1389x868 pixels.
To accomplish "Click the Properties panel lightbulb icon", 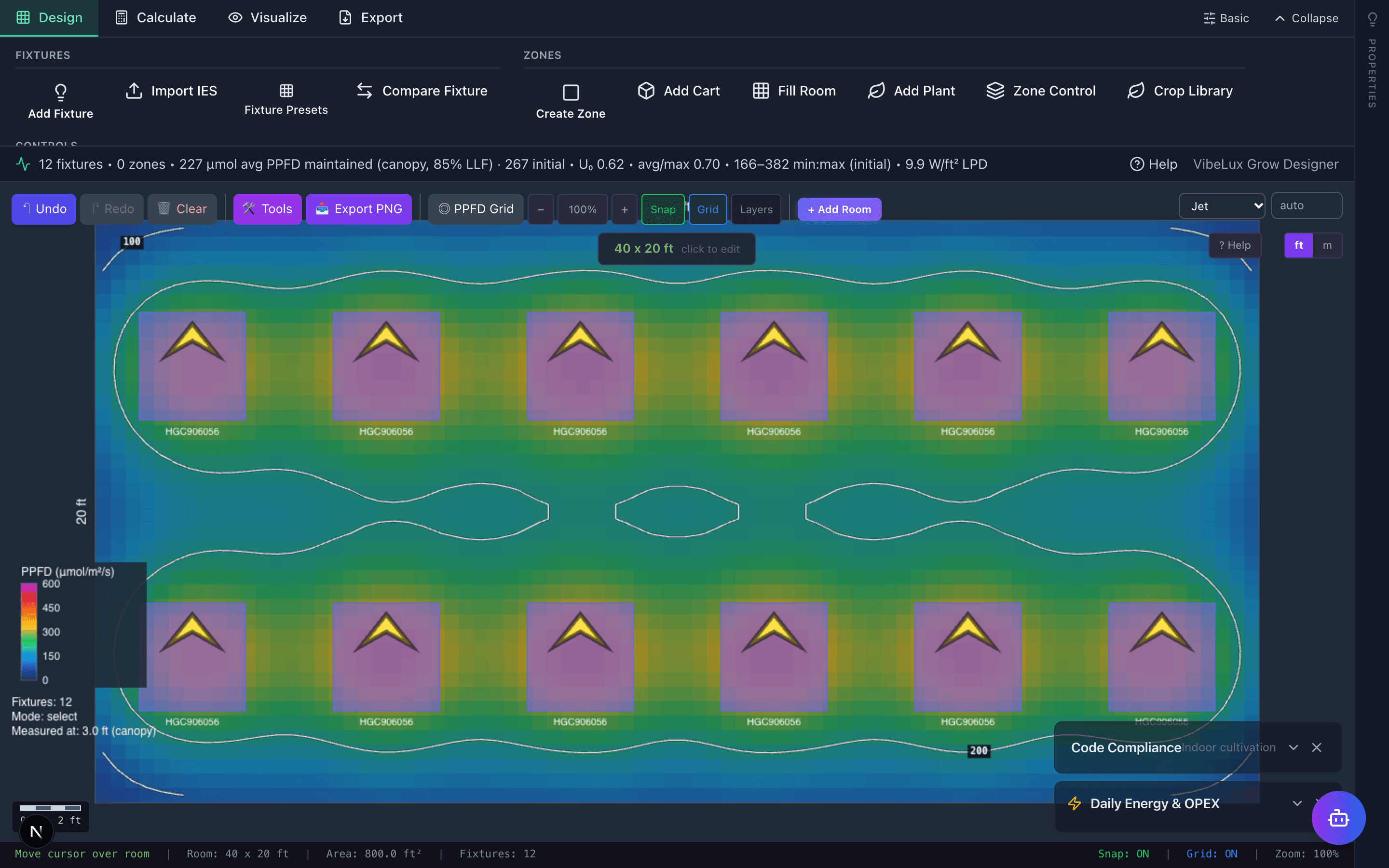I will coord(1372,19).
